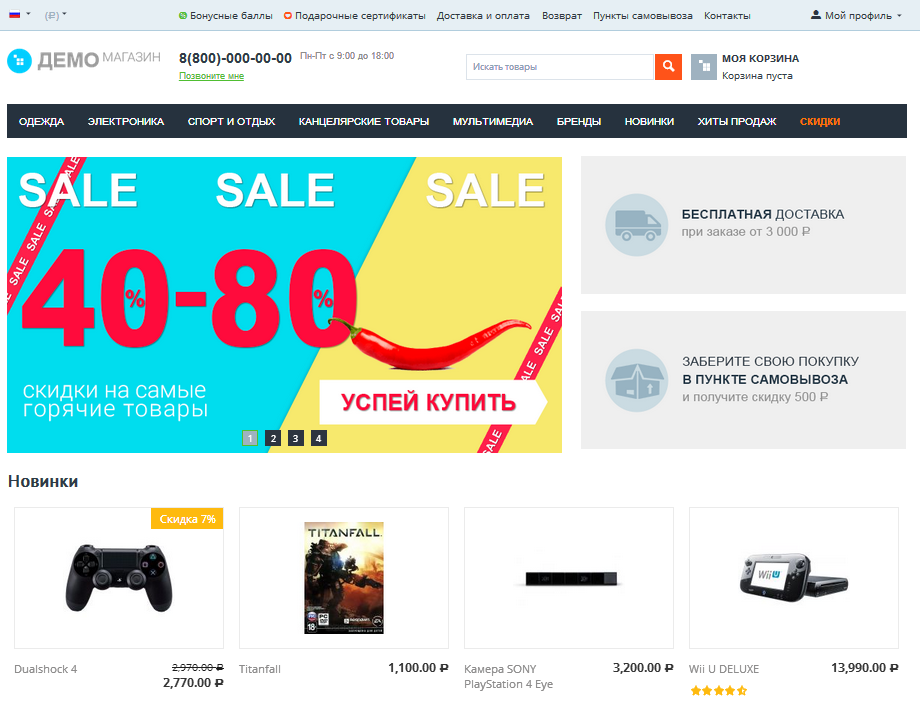Click the orange search magnifier button

point(668,67)
